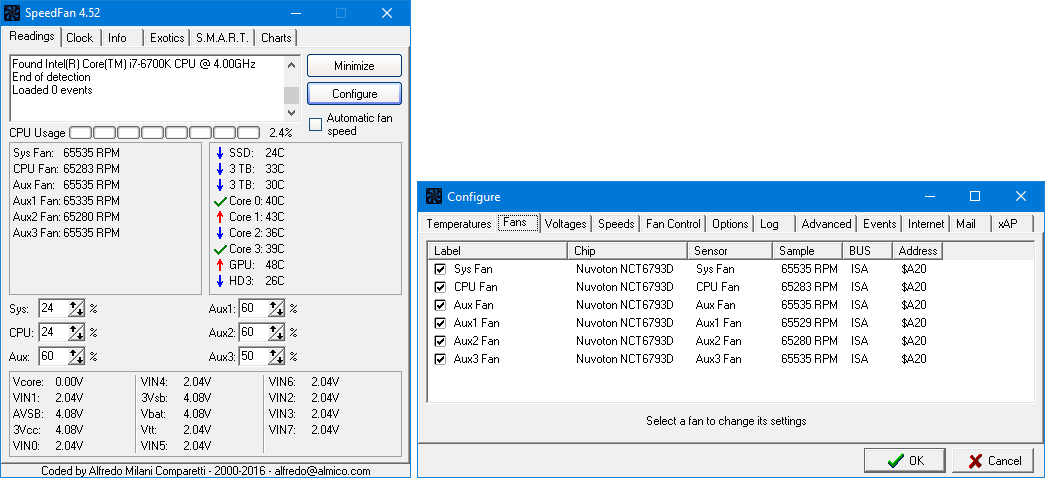Screen dimensions: 1045x478
Task: Open the Voltages tab in Configure
Action: tap(565, 224)
